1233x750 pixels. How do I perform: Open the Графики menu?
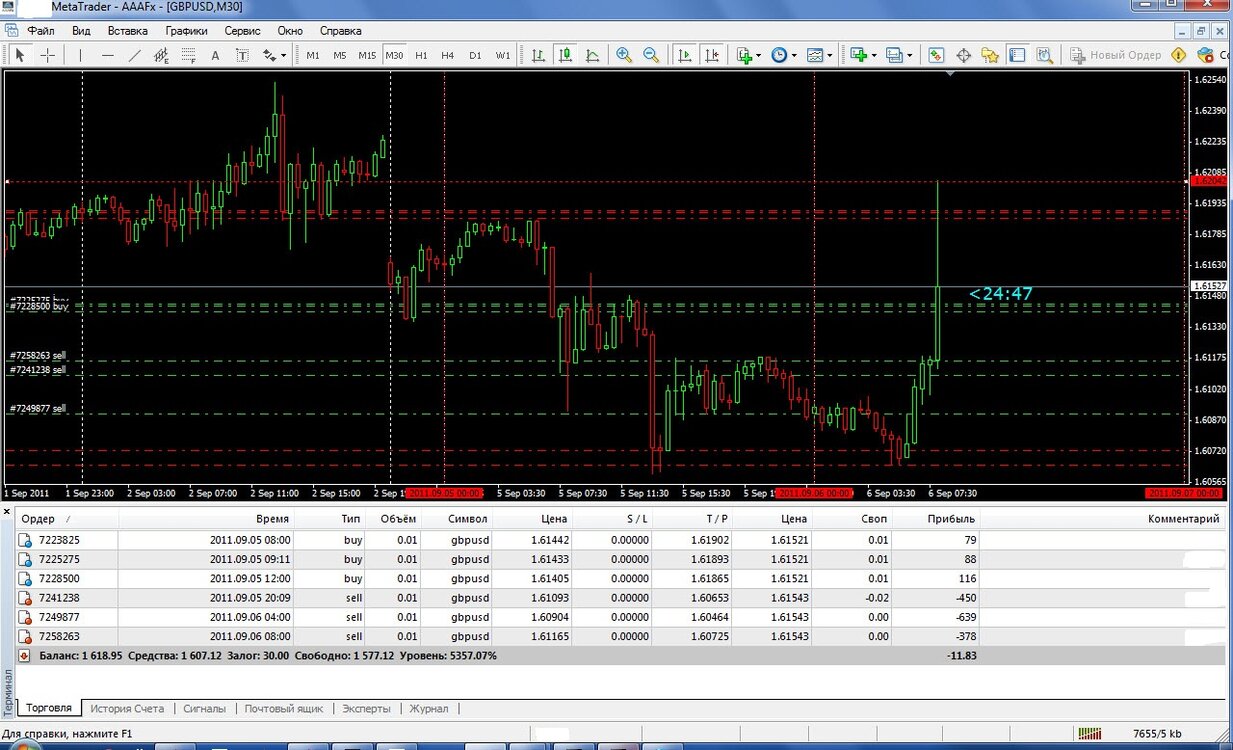point(186,31)
